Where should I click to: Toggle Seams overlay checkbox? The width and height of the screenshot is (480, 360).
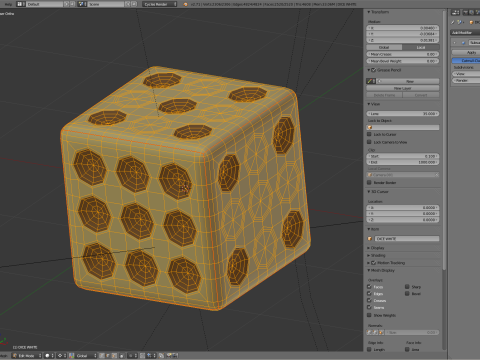[x=369, y=307]
